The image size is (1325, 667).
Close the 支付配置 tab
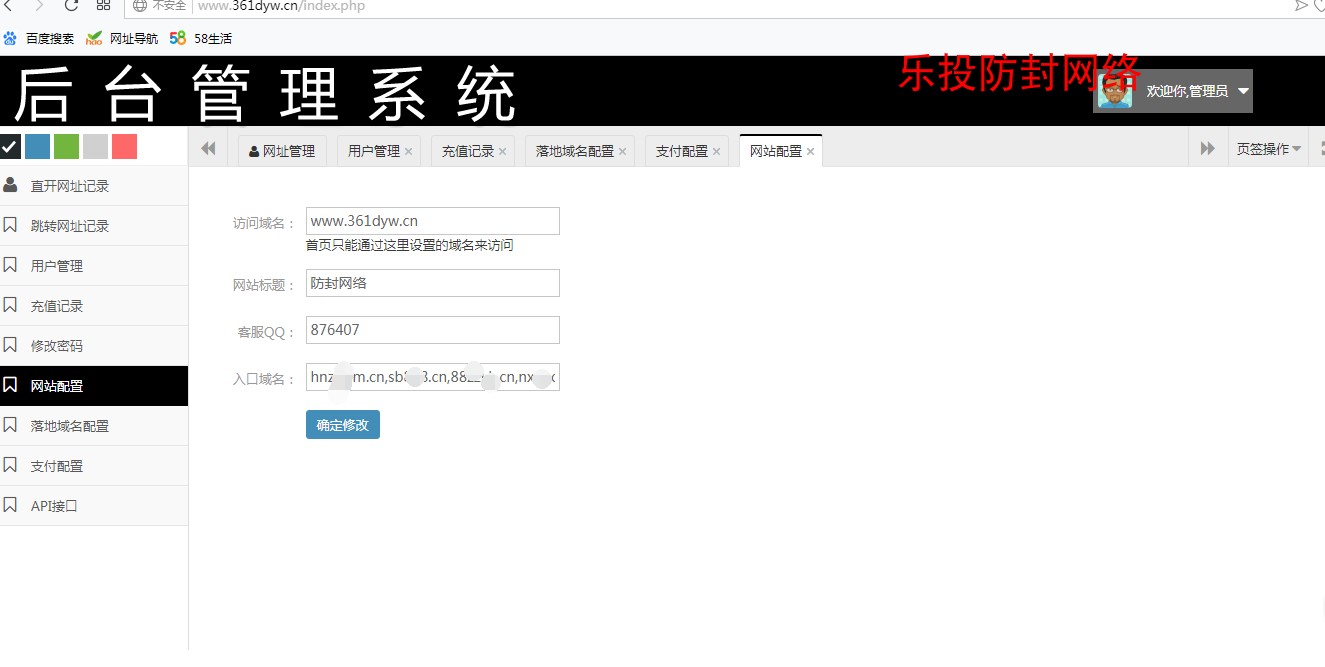click(x=716, y=152)
